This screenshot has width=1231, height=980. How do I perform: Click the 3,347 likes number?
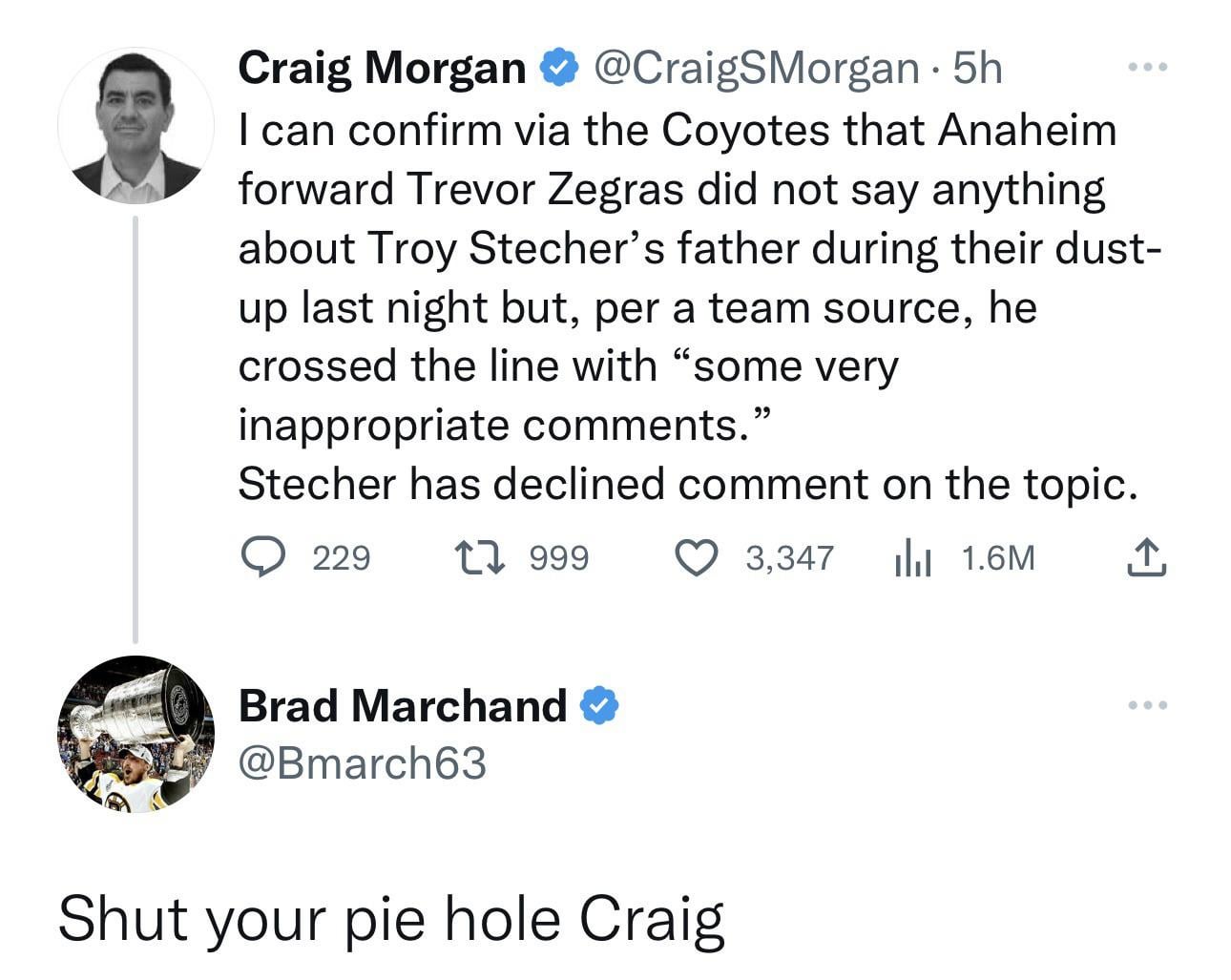point(789,558)
